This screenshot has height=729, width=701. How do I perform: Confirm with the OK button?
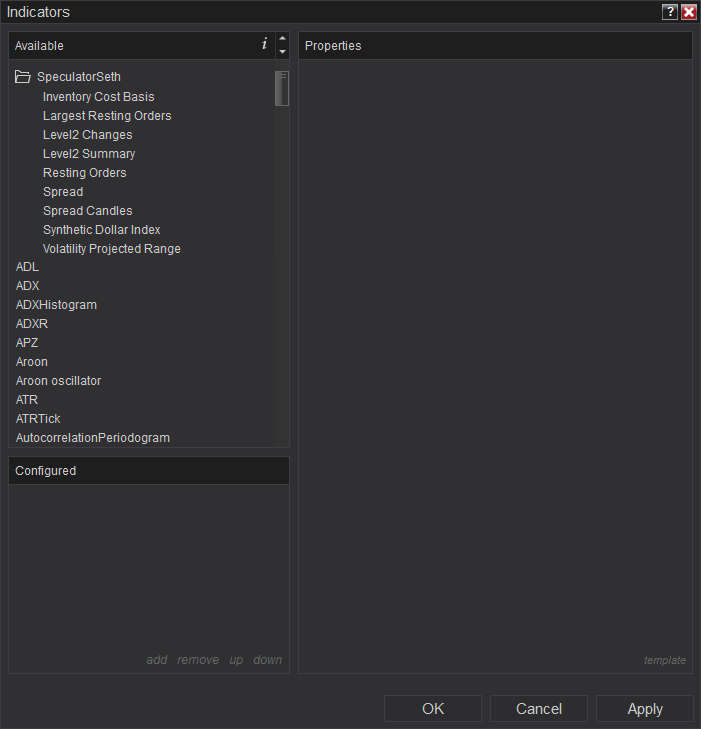pyautogui.click(x=433, y=709)
